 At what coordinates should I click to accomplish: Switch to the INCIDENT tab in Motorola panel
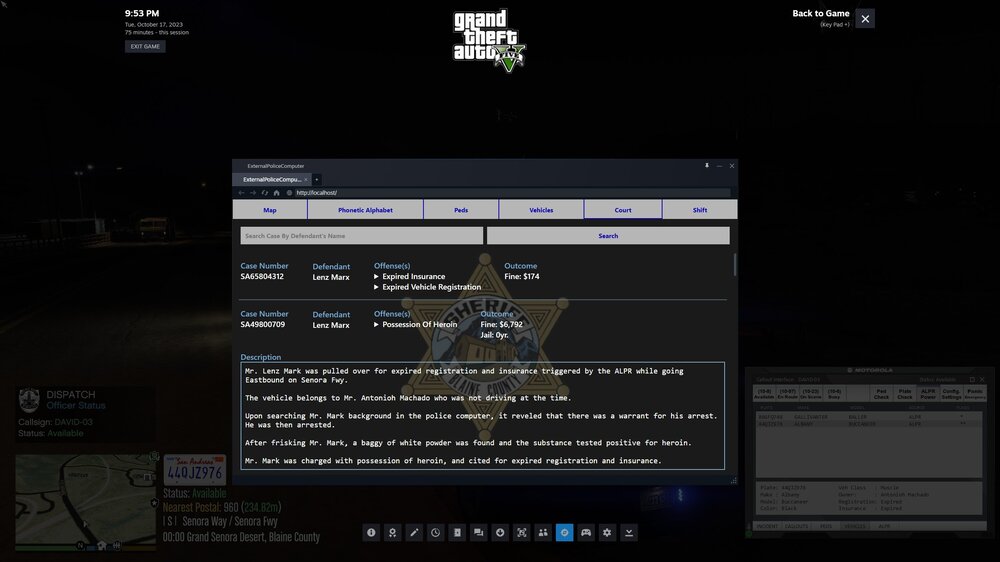click(x=767, y=526)
